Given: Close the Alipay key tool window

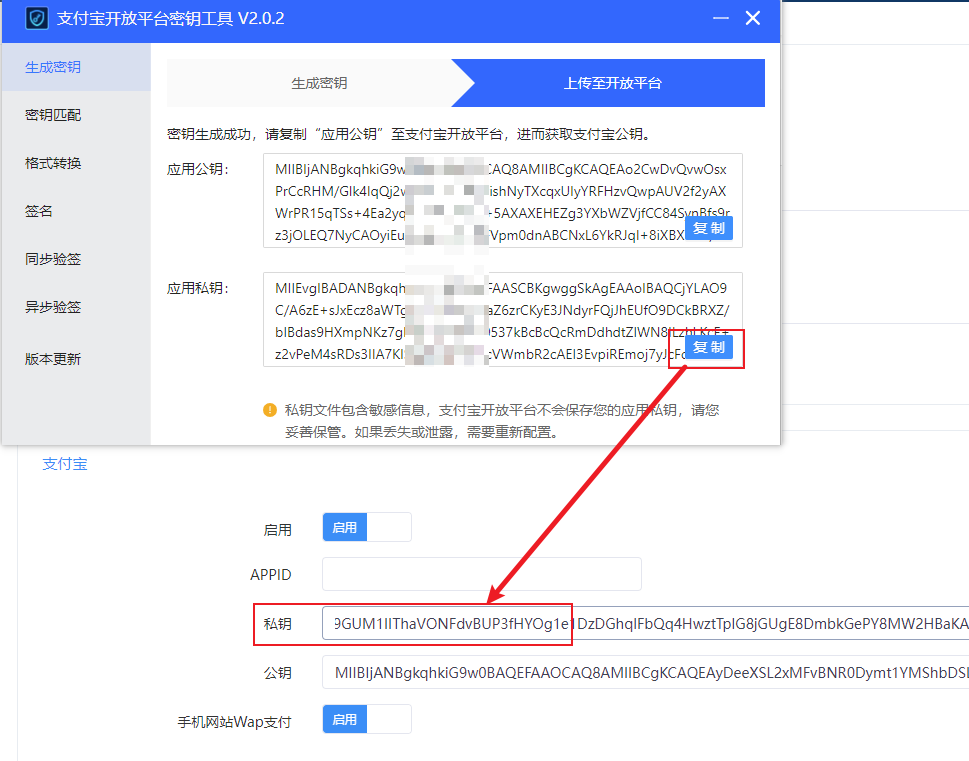Looking at the screenshot, I should click(x=753, y=19).
